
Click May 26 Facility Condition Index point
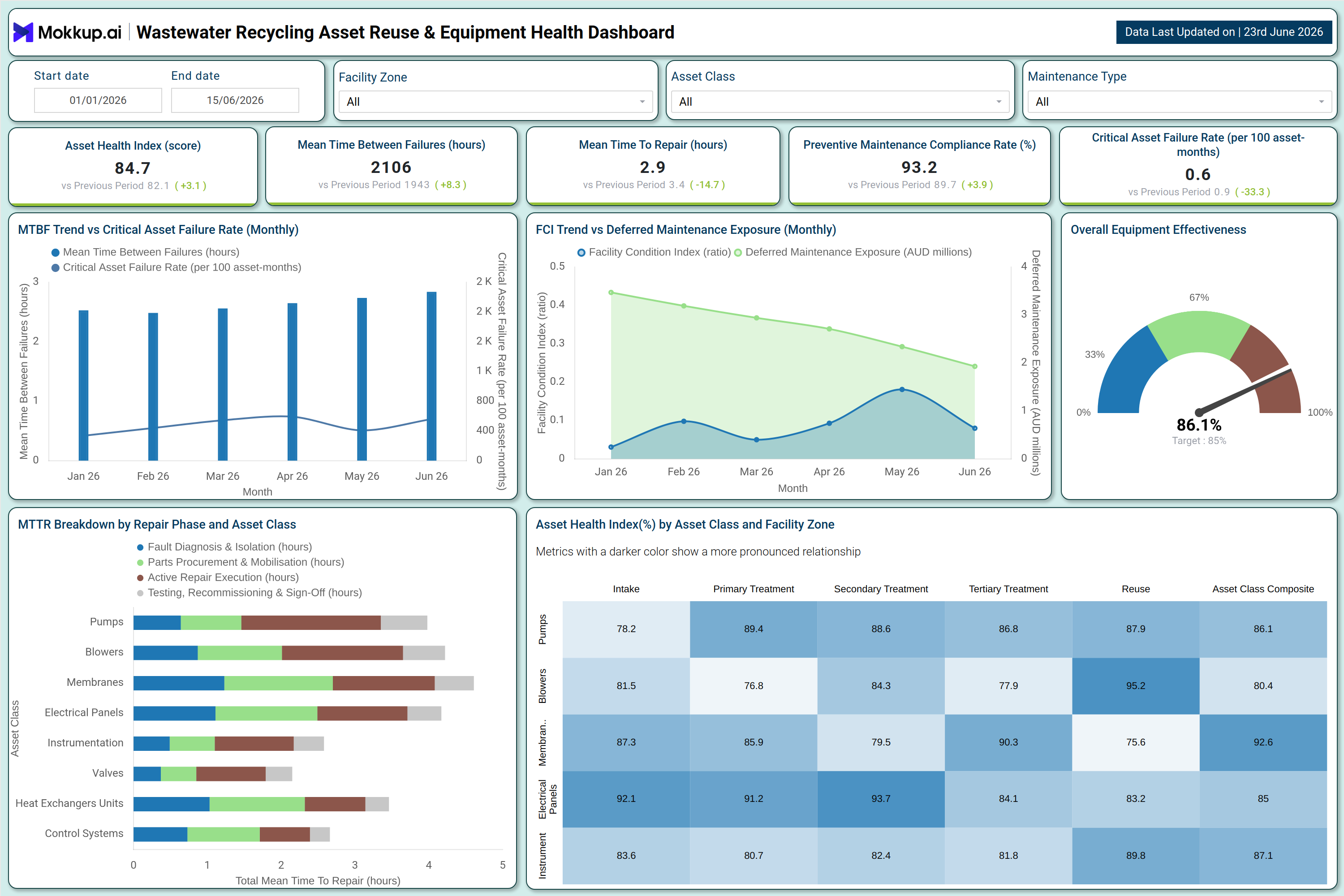pos(902,390)
